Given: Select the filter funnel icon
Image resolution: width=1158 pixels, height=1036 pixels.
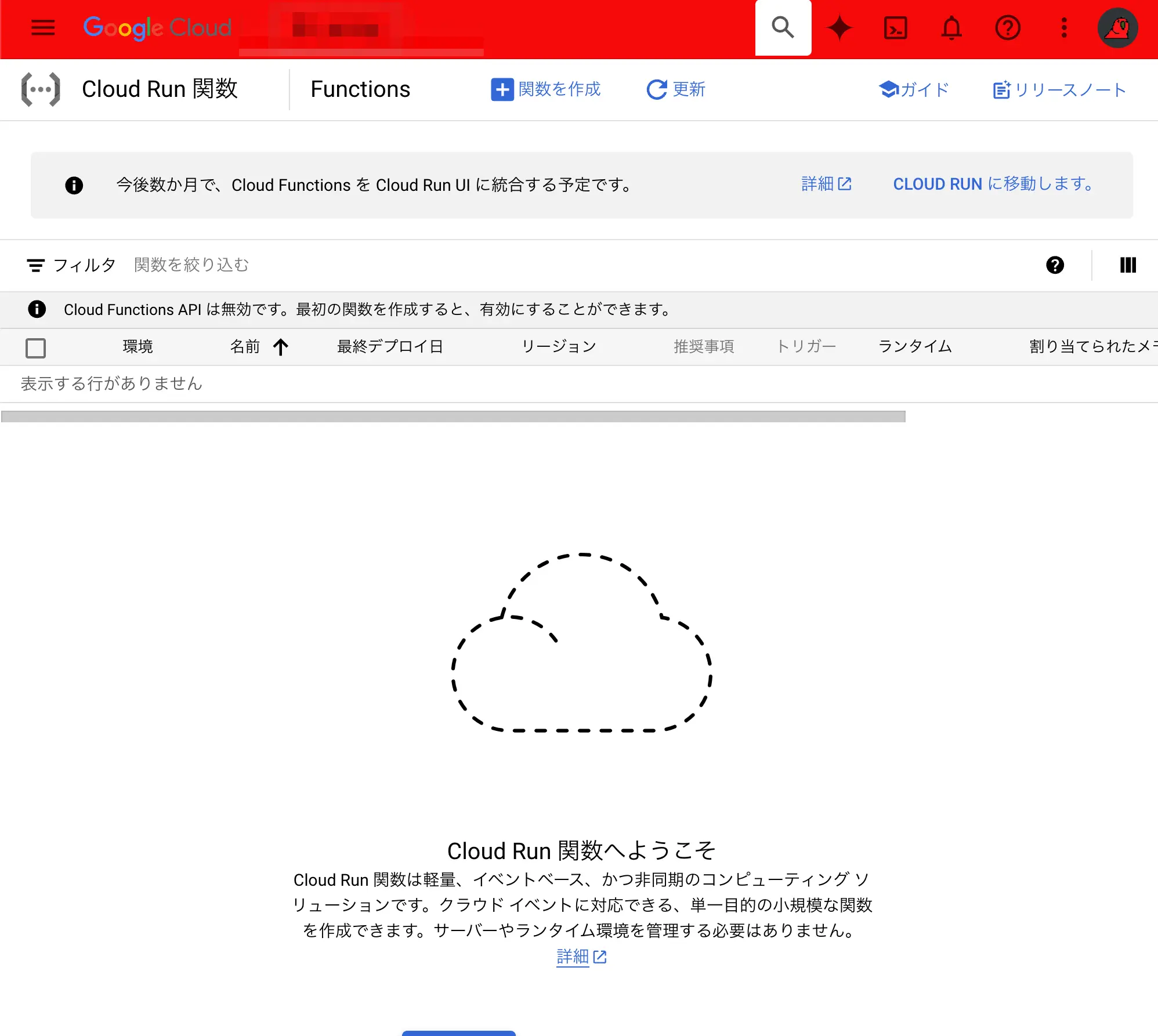Looking at the screenshot, I should [x=36, y=265].
